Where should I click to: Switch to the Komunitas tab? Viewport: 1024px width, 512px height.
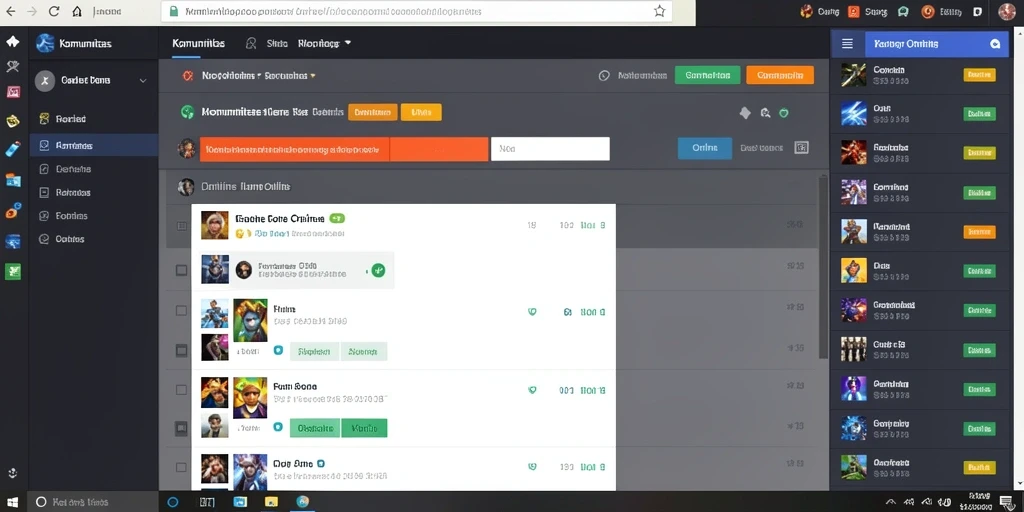pyautogui.click(x=199, y=43)
